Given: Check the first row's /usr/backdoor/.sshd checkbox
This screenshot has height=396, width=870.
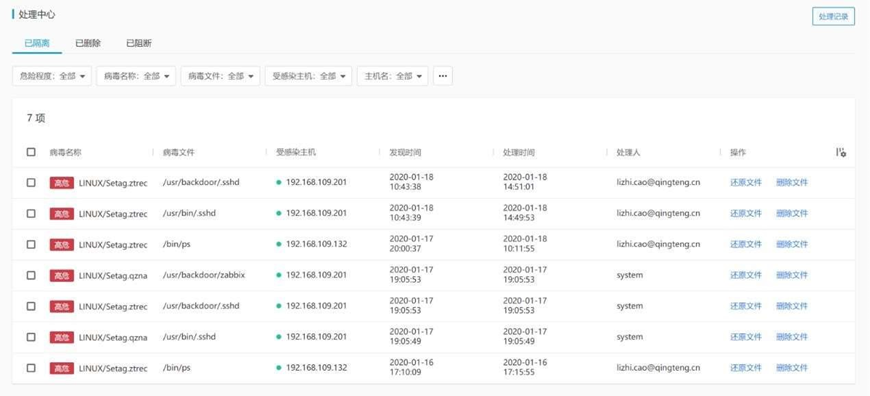Looking at the screenshot, I should pyautogui.click(x=31, y=182).
